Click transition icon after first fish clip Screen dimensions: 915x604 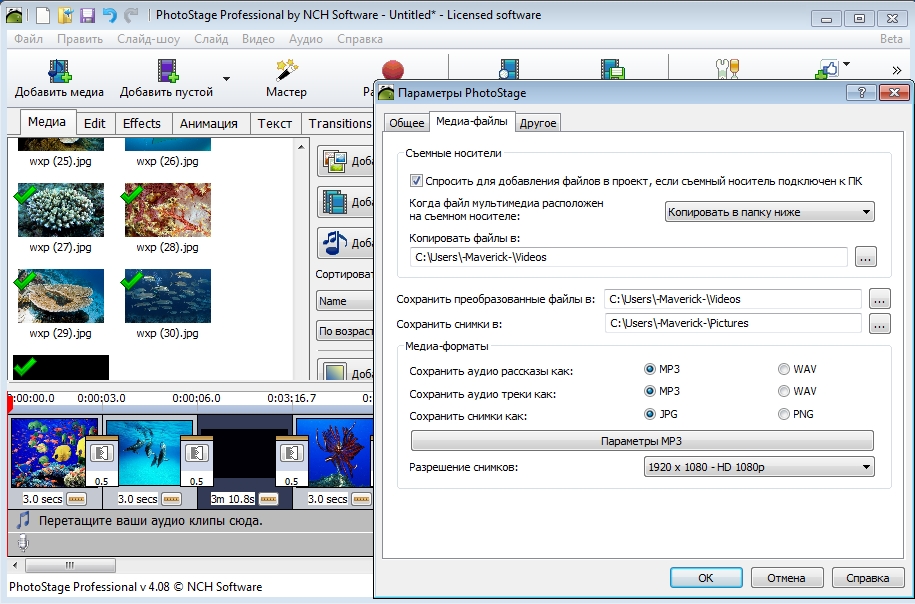click(x=102, y=453)
